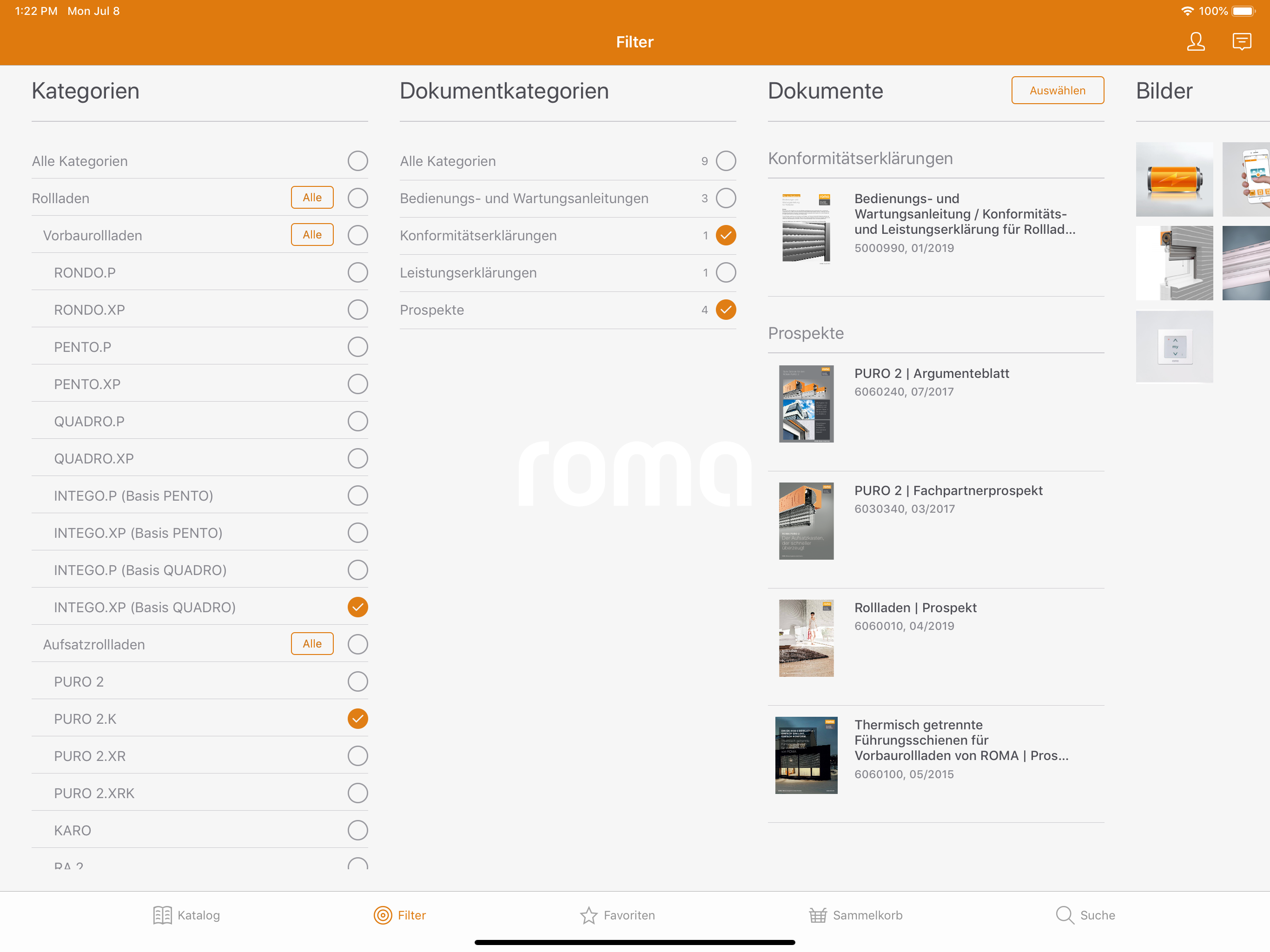Select QUADRO.XP category row
This screenshot has width=1270, height=952.
[200, 458]
